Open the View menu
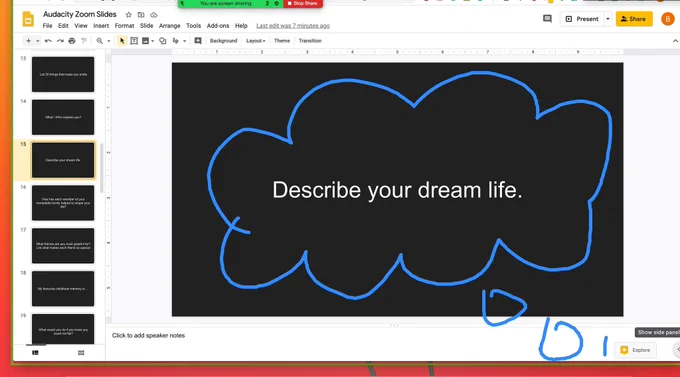Screen dimensions: 680x377 (x=81, y=26)
